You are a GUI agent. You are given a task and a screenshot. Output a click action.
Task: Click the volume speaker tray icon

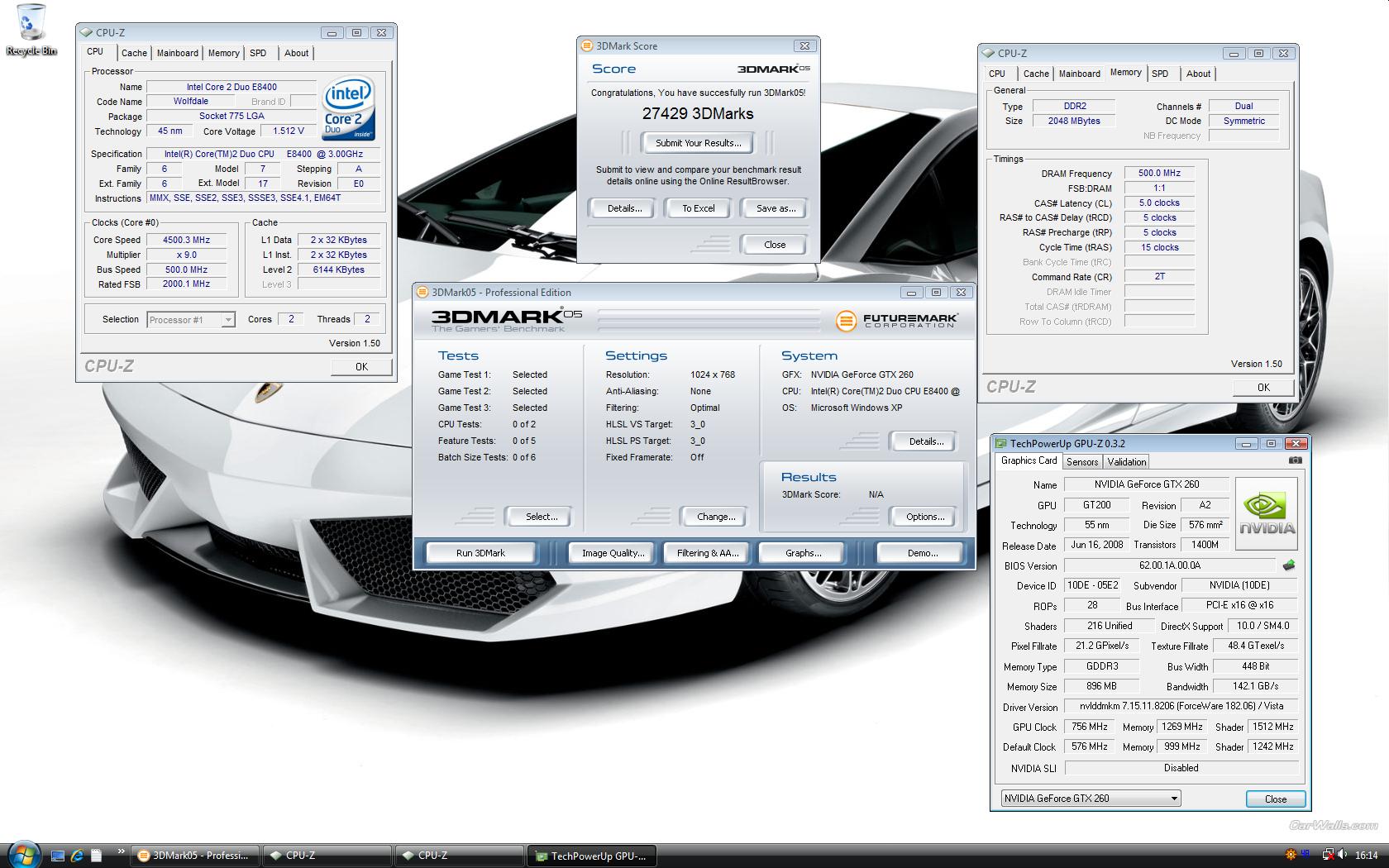tap(1342, 855)
